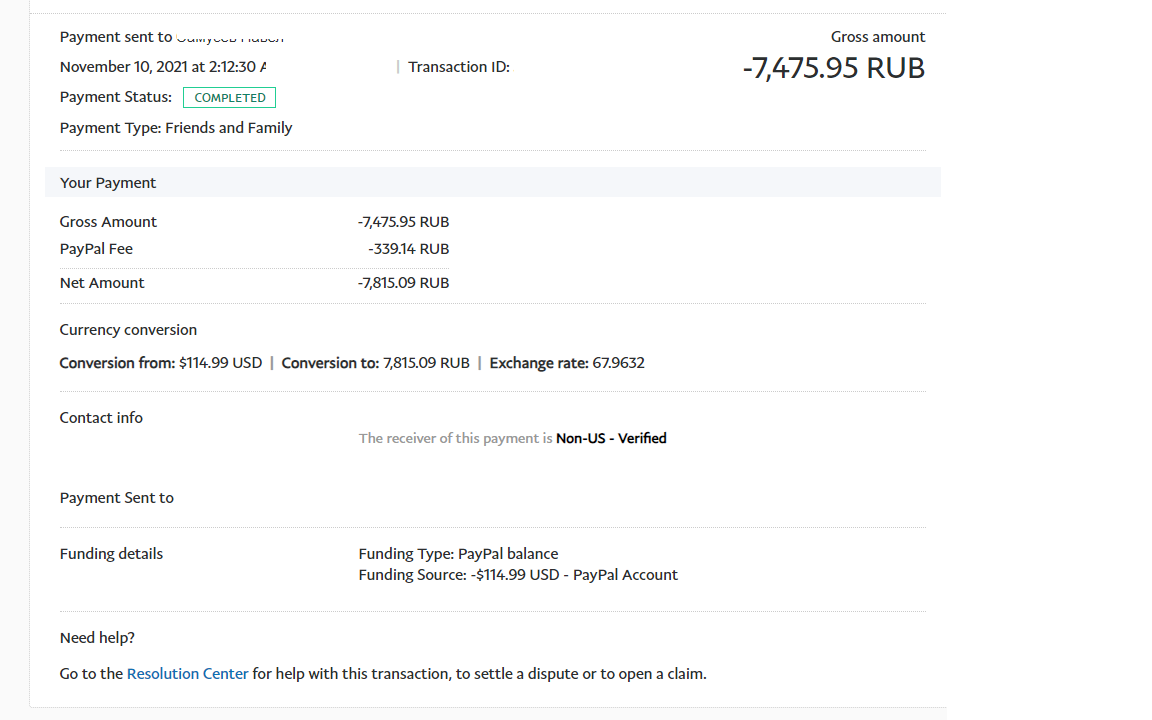Click the Transaction ID label
Image resolution: width=1152 pixels, height=720 pixels.
458,67
